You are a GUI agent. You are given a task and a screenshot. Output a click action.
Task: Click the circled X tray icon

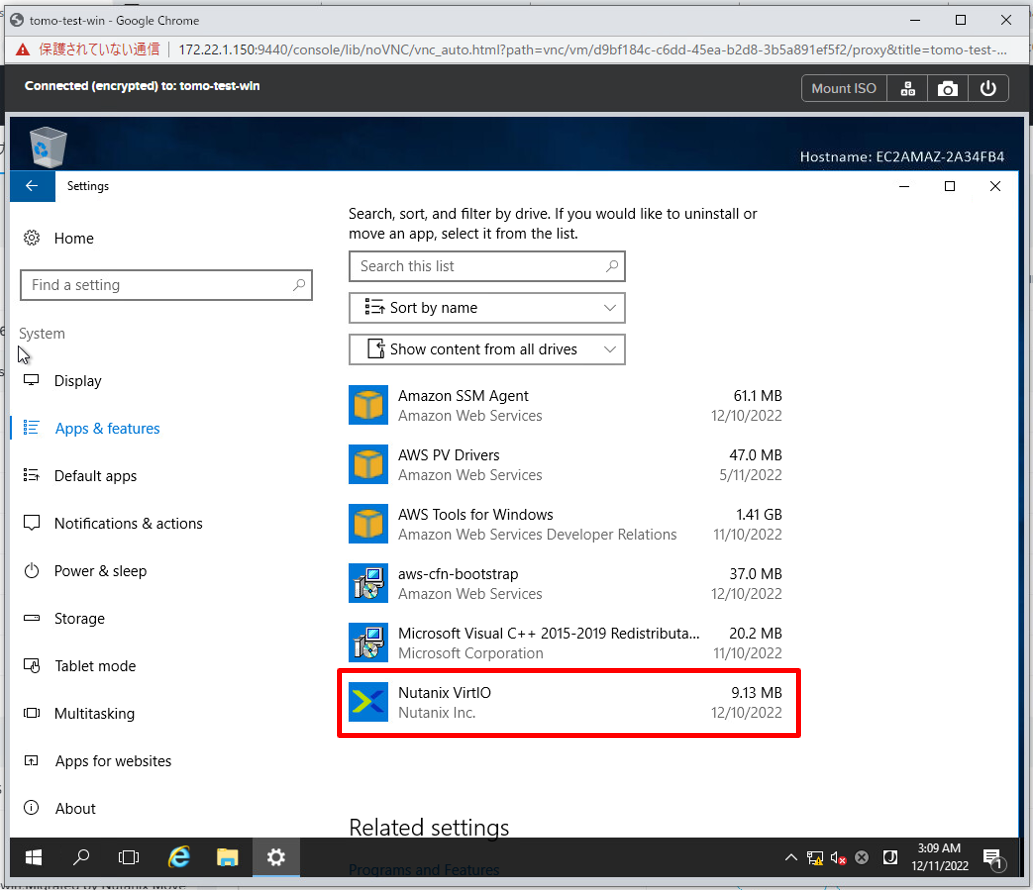(x=862, y=857)
